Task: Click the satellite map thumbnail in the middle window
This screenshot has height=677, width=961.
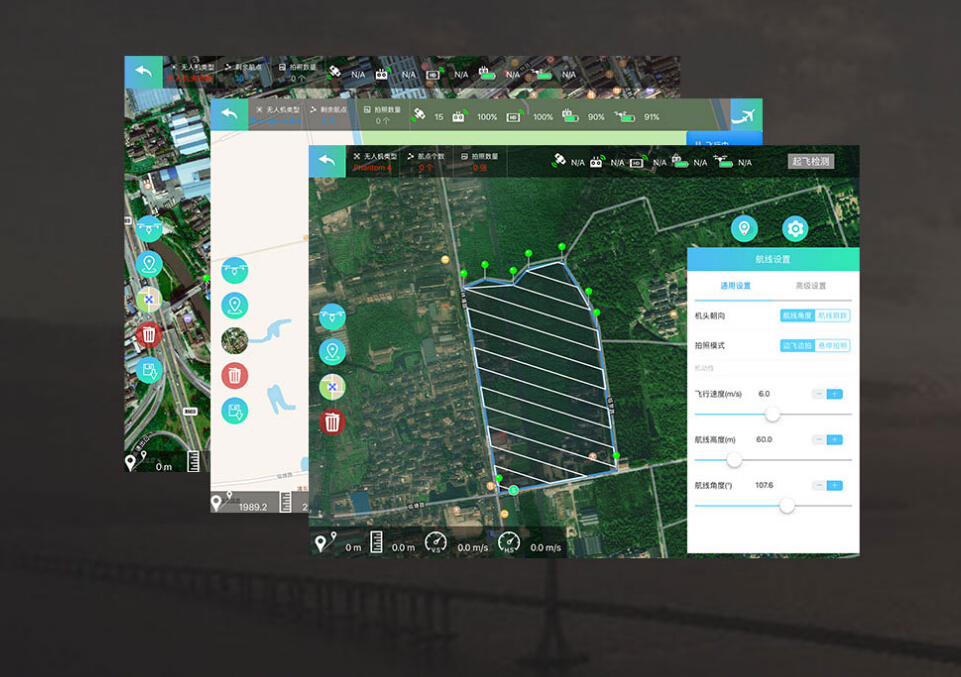Action: (235, 340)
